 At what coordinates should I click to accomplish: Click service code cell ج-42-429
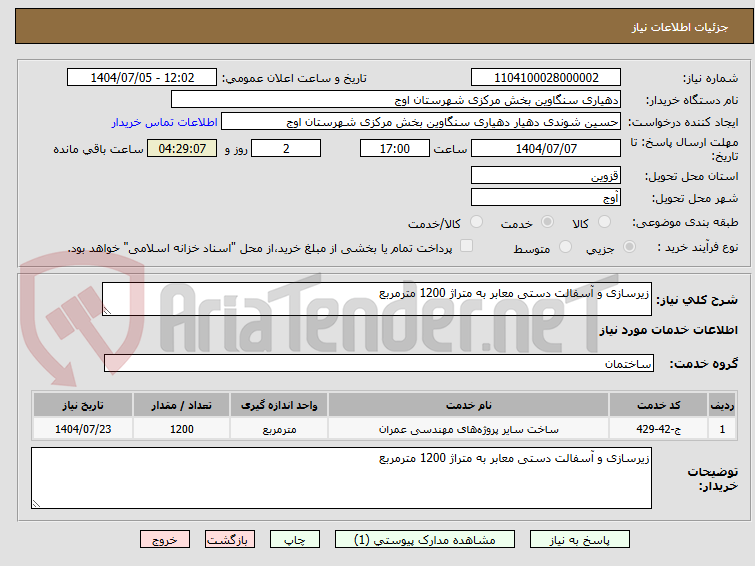click(x=658, y=429)
